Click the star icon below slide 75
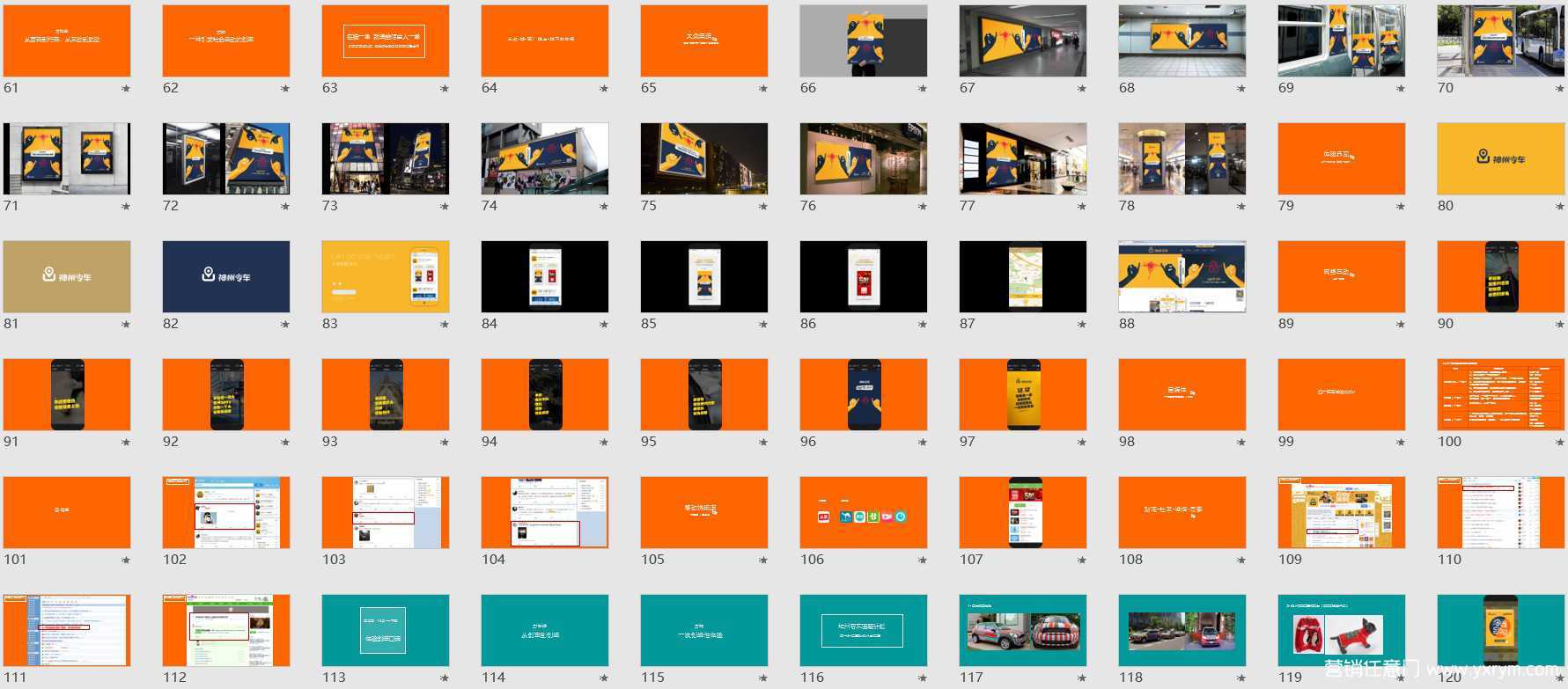Image resolution: width=1568 pixels, height=689 pixels. click(x=763, y=207)
